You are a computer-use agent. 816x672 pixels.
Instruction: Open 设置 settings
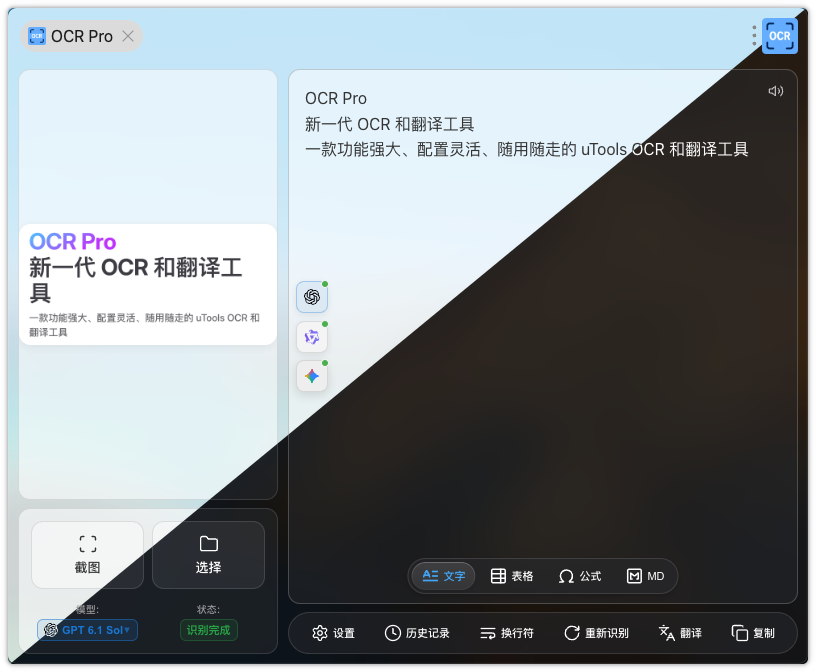point(334,633)
